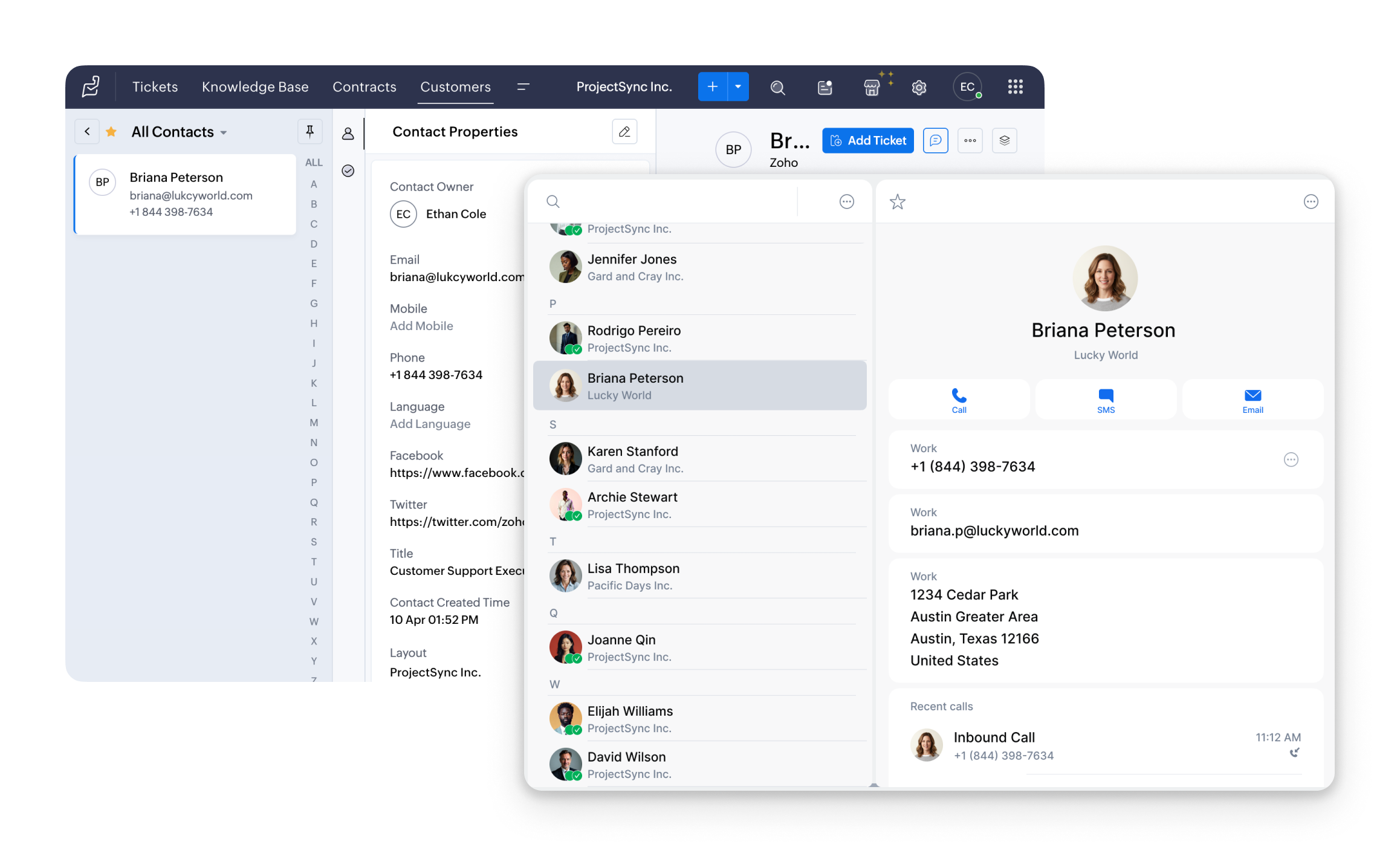This screenshot has width=1400, height=856.
Task: Switch to the Tickets tab
Action: (155, 87)
